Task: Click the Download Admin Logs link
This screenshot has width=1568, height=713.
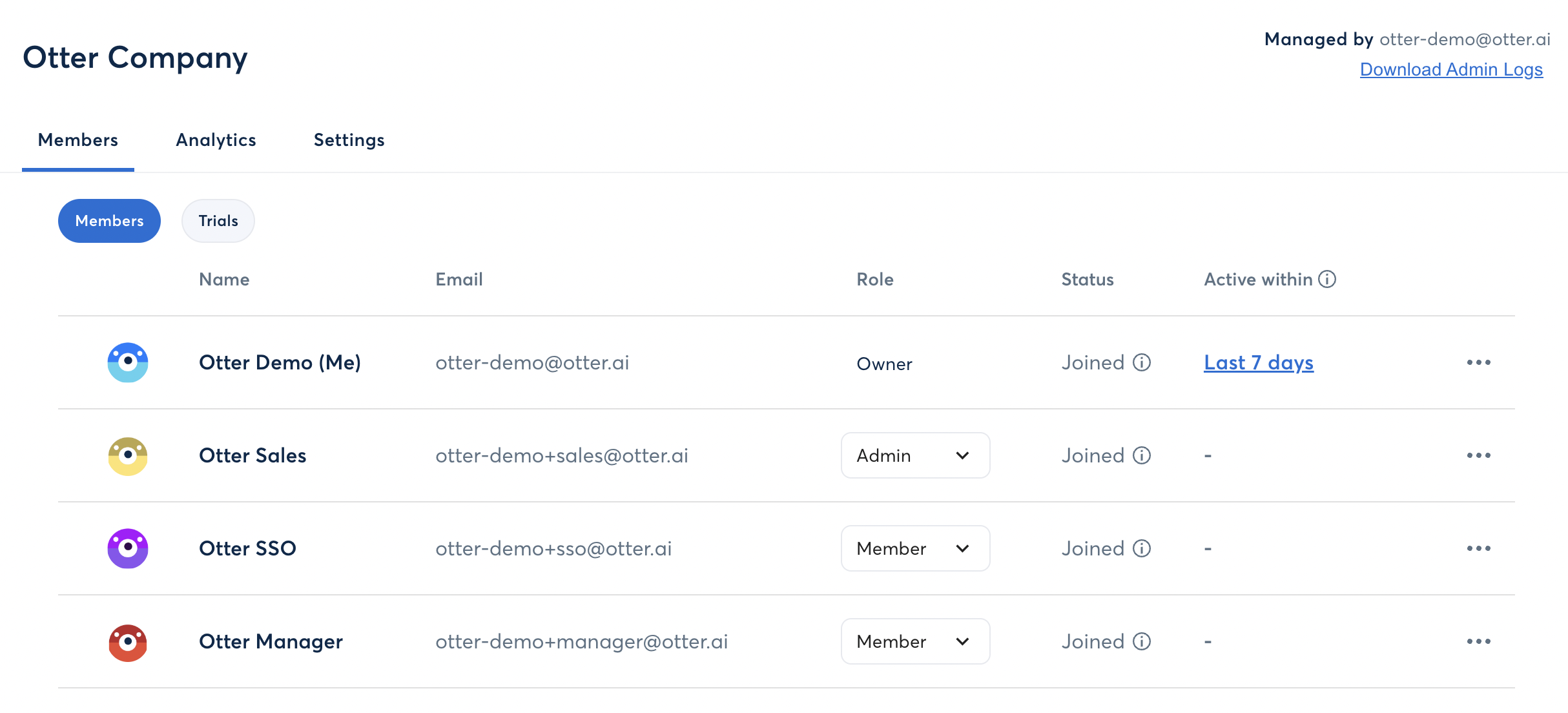Action: (1451, 69)
